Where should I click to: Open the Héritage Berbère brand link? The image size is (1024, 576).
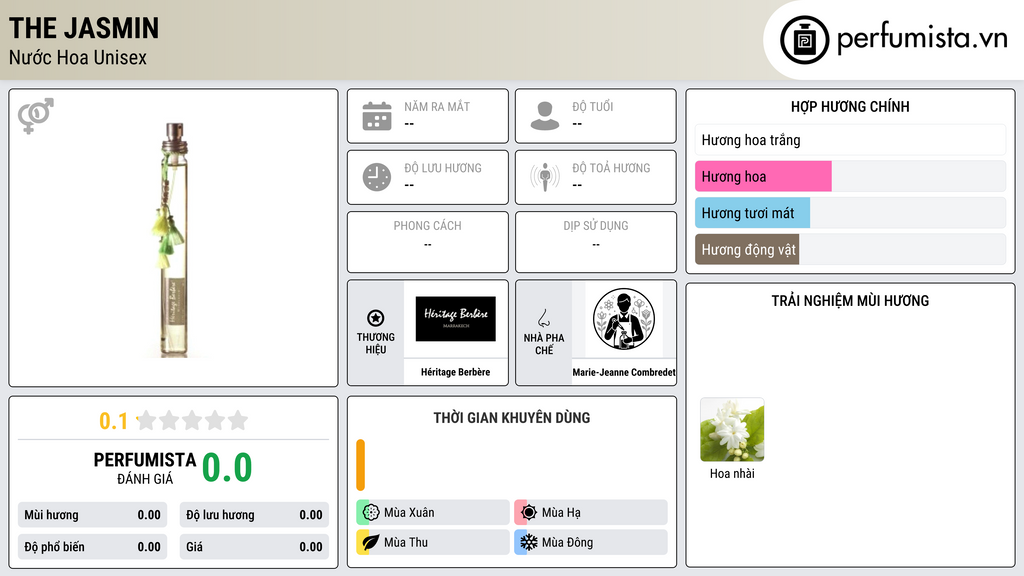(455, 372)
